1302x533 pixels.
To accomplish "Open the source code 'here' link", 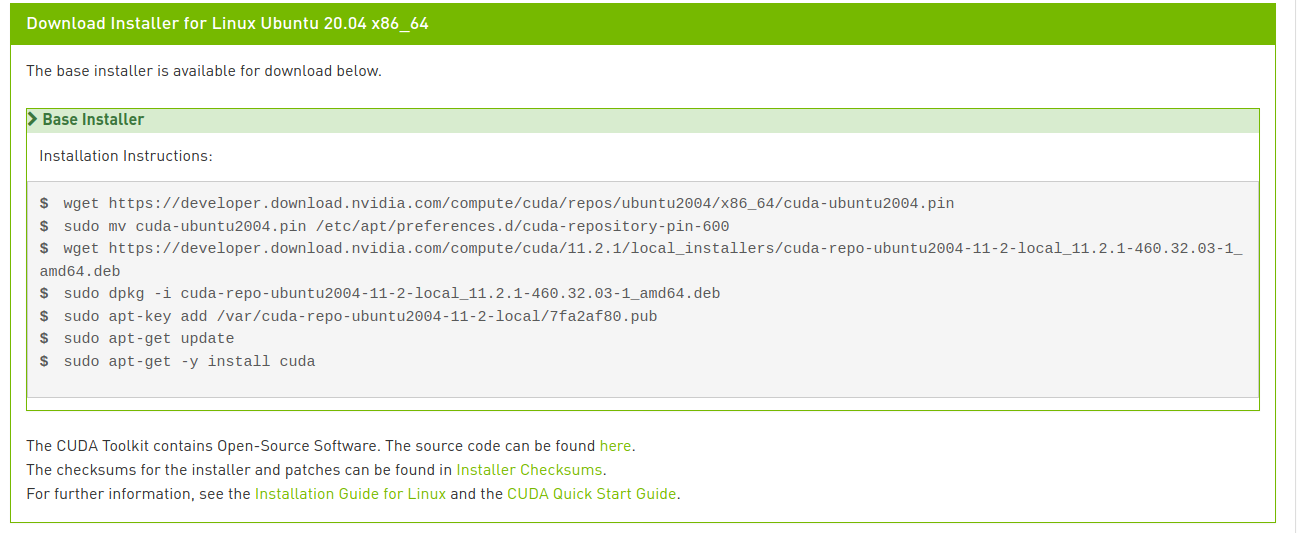I will [x=616, y=446].
